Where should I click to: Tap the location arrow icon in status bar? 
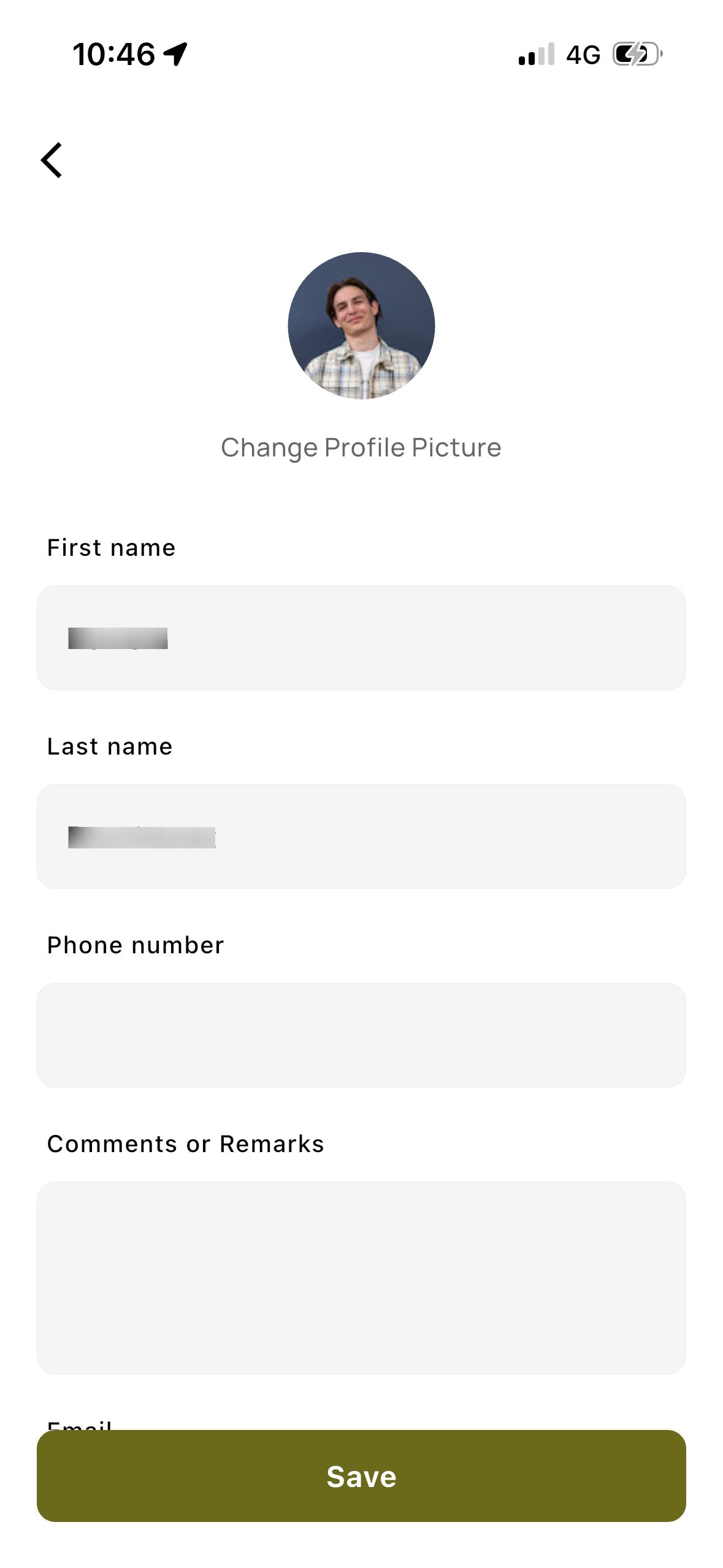[x=175, y=54]
